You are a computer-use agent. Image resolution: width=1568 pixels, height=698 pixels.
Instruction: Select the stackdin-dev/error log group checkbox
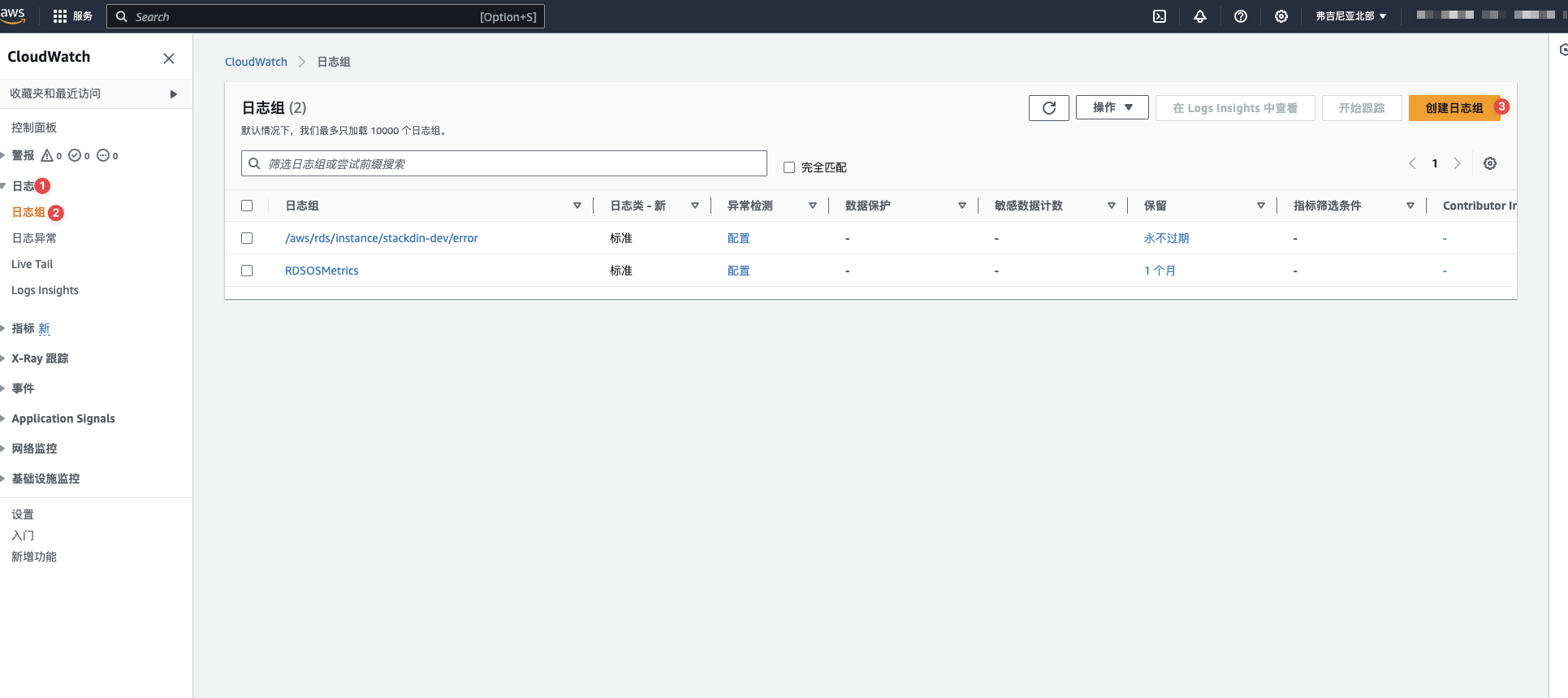click(x=247, y=238)
